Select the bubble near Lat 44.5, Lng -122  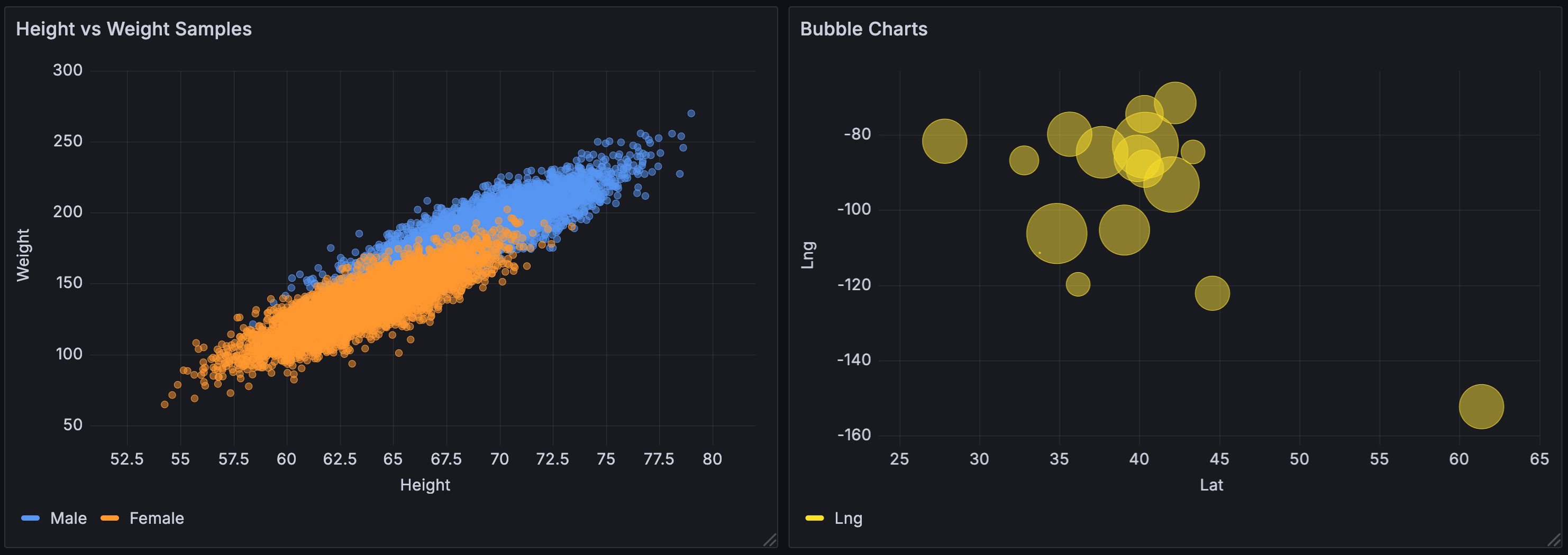1212,293
